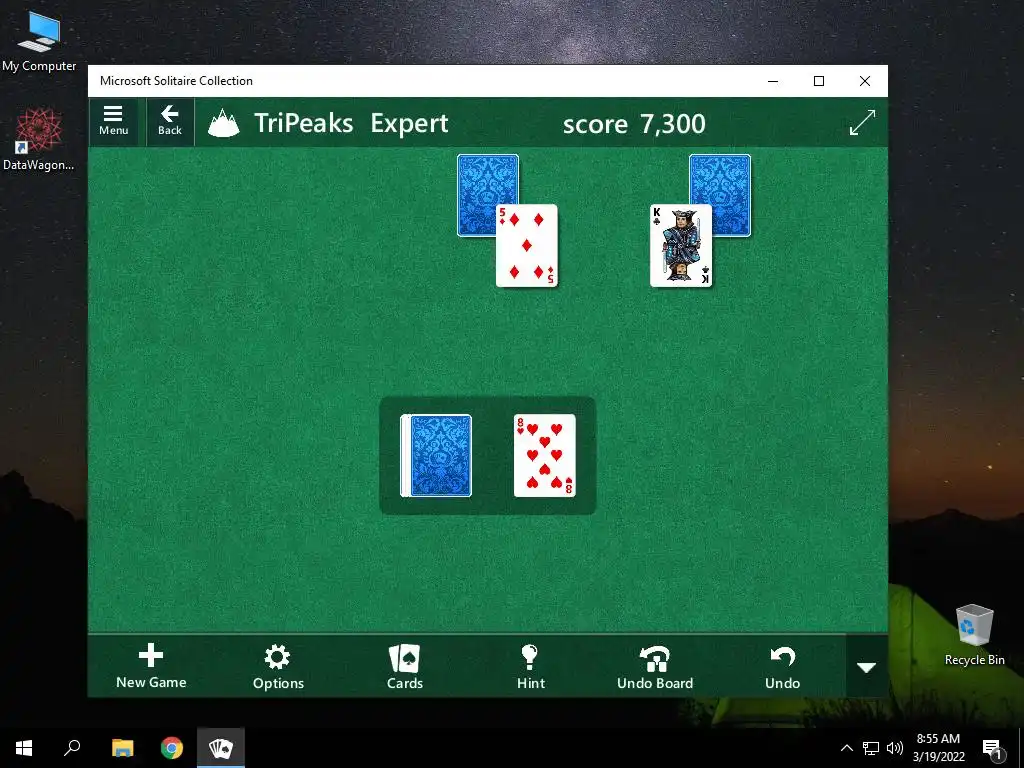Launch Chrome from the taskbar
1024x768 pixels.
pos(172,748)
